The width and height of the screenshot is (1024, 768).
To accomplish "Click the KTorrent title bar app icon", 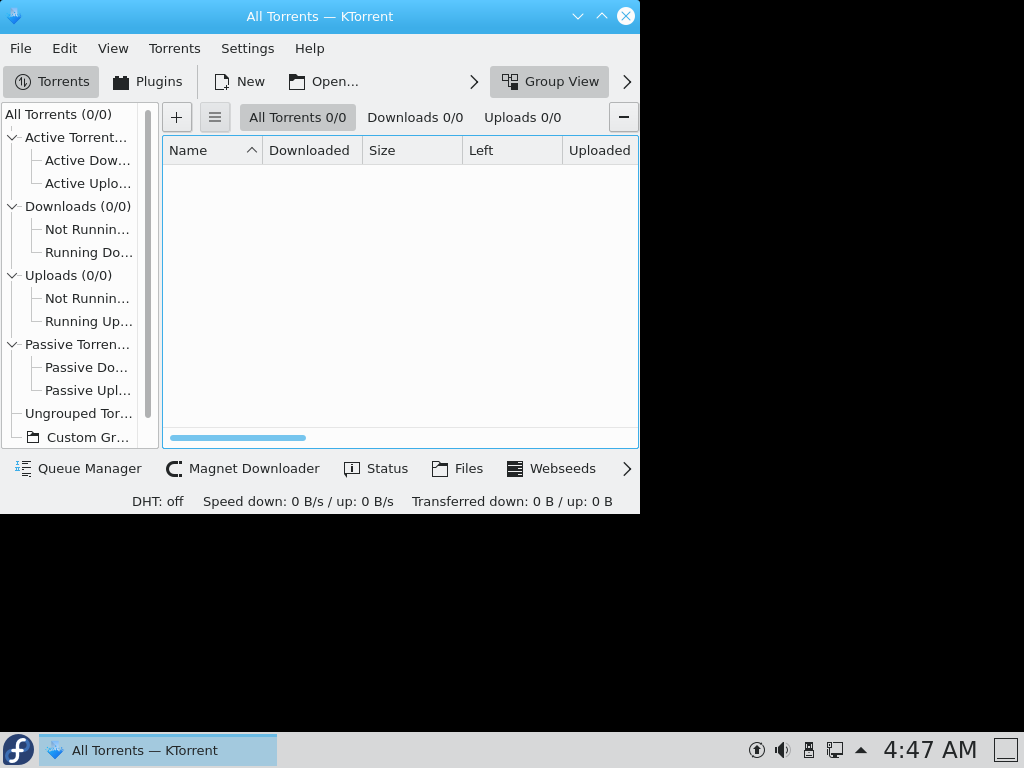I will coord(14,16).
